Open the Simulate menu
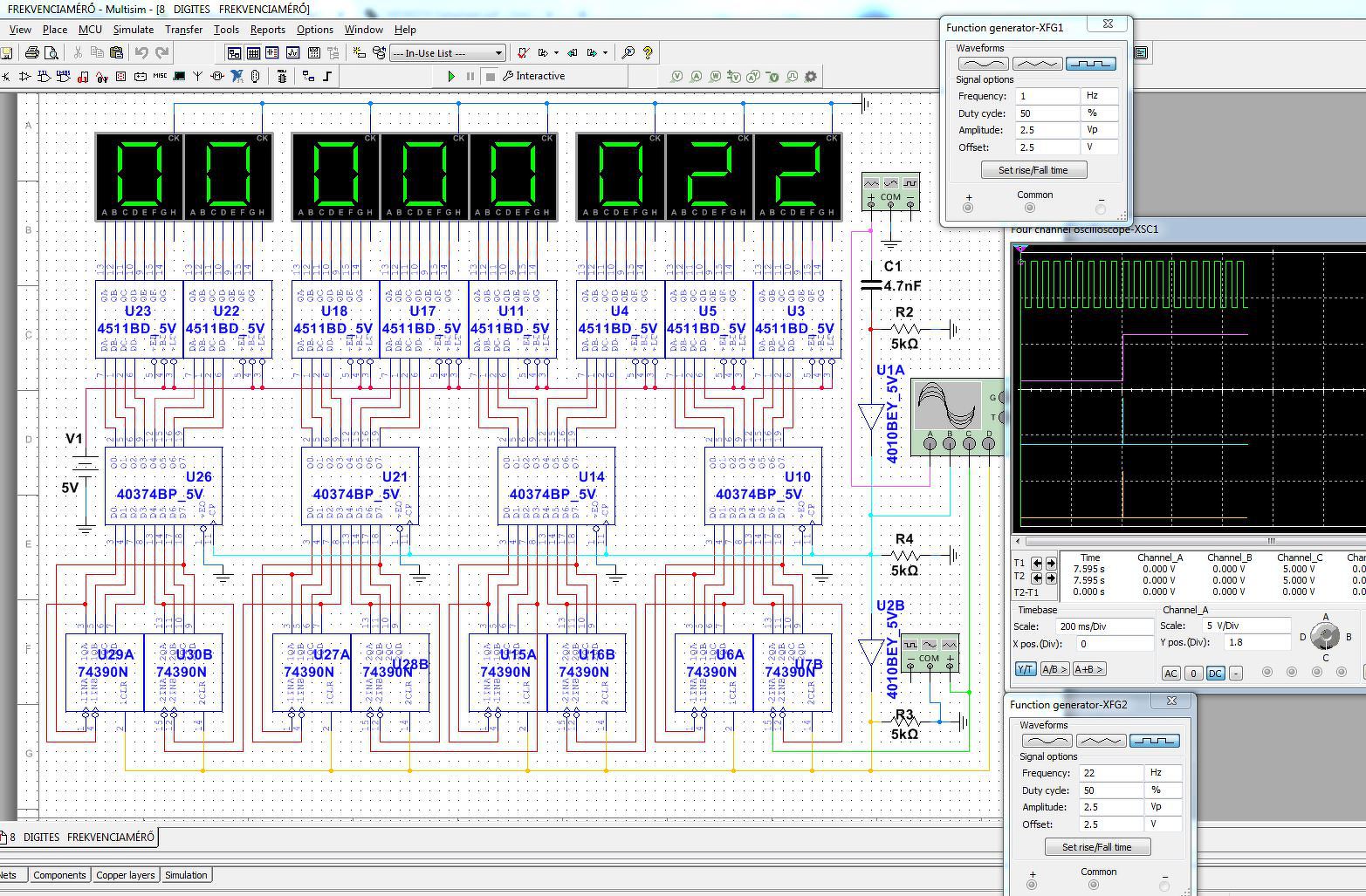The height and width of the screenshot is (896, 1366). (133, 29)
